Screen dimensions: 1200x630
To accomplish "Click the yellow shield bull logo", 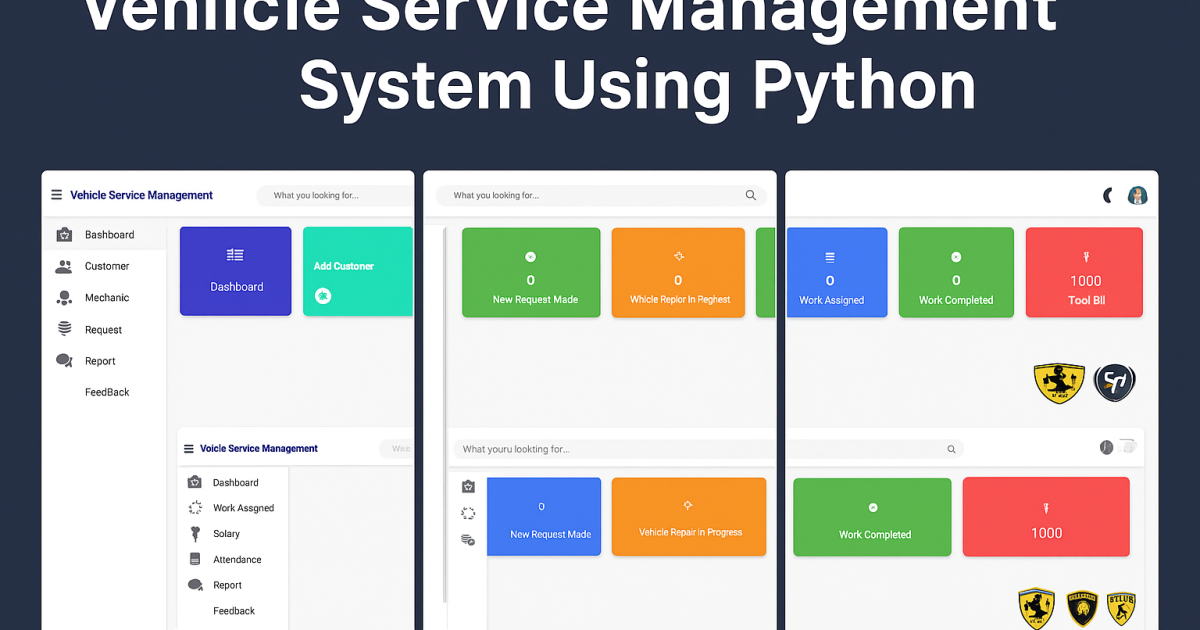I will click(x=1059, y=383).
